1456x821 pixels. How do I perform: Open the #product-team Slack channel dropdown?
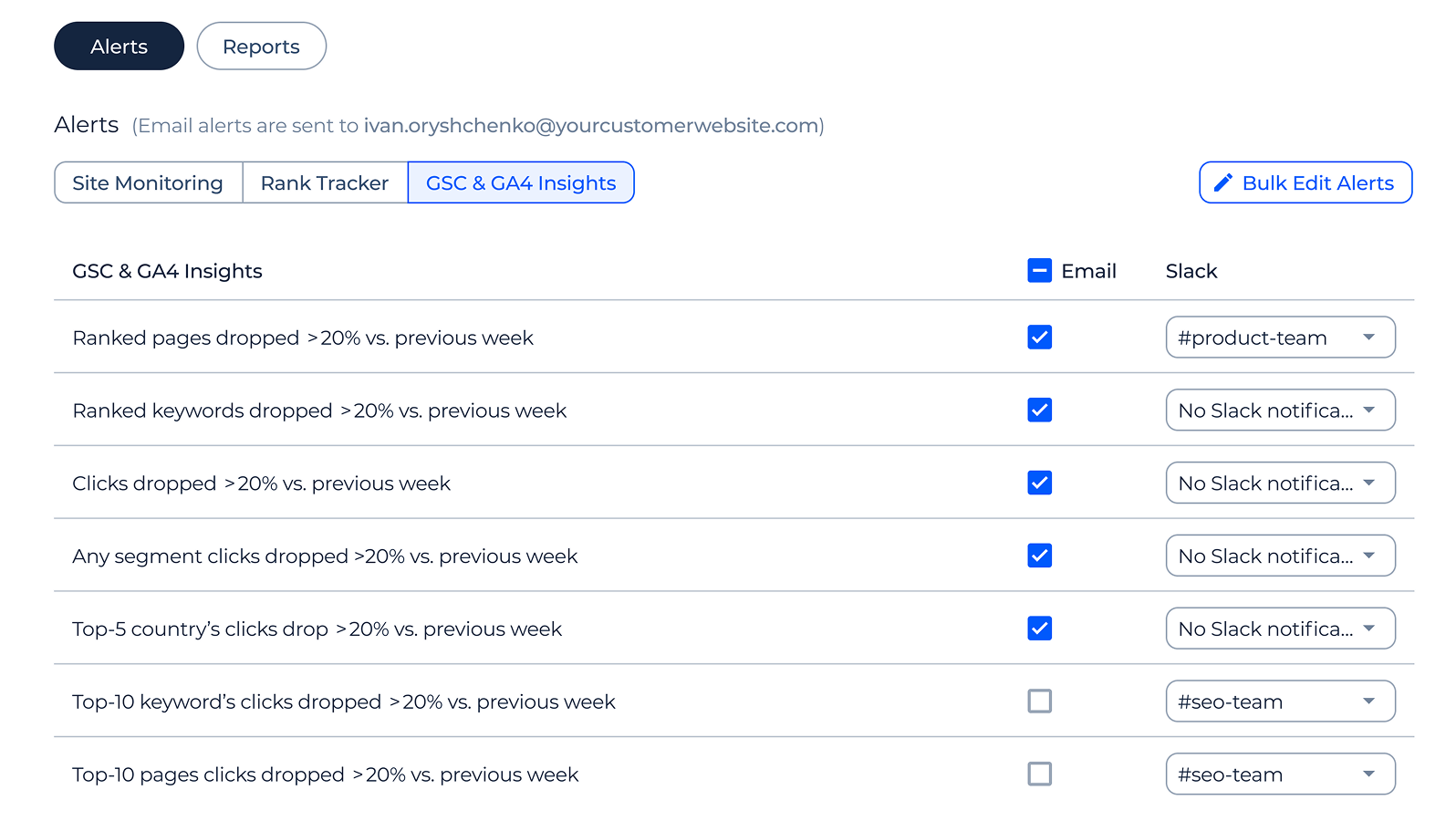coord(1280,338)
